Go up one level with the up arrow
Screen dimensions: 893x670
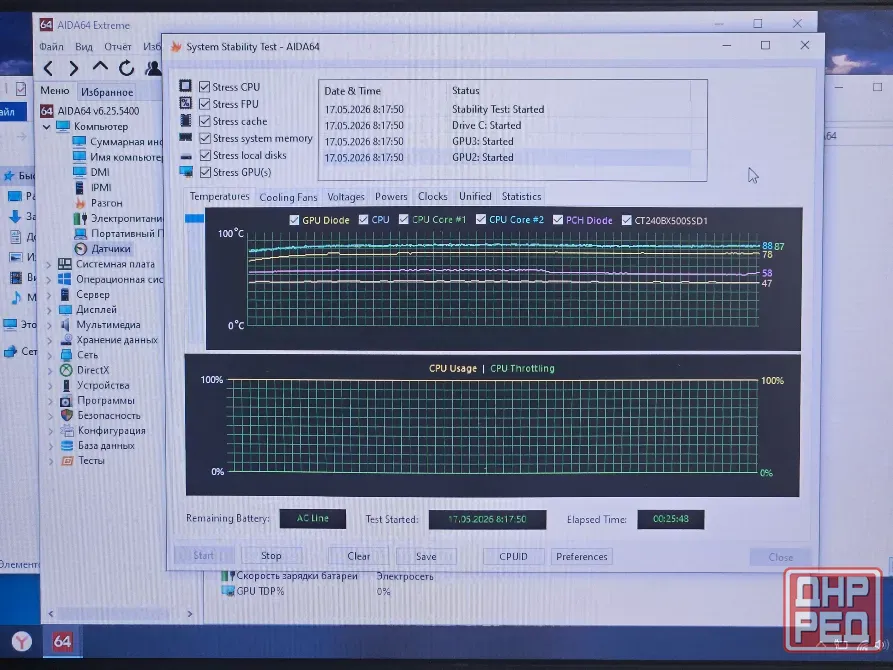coord(100,67)
